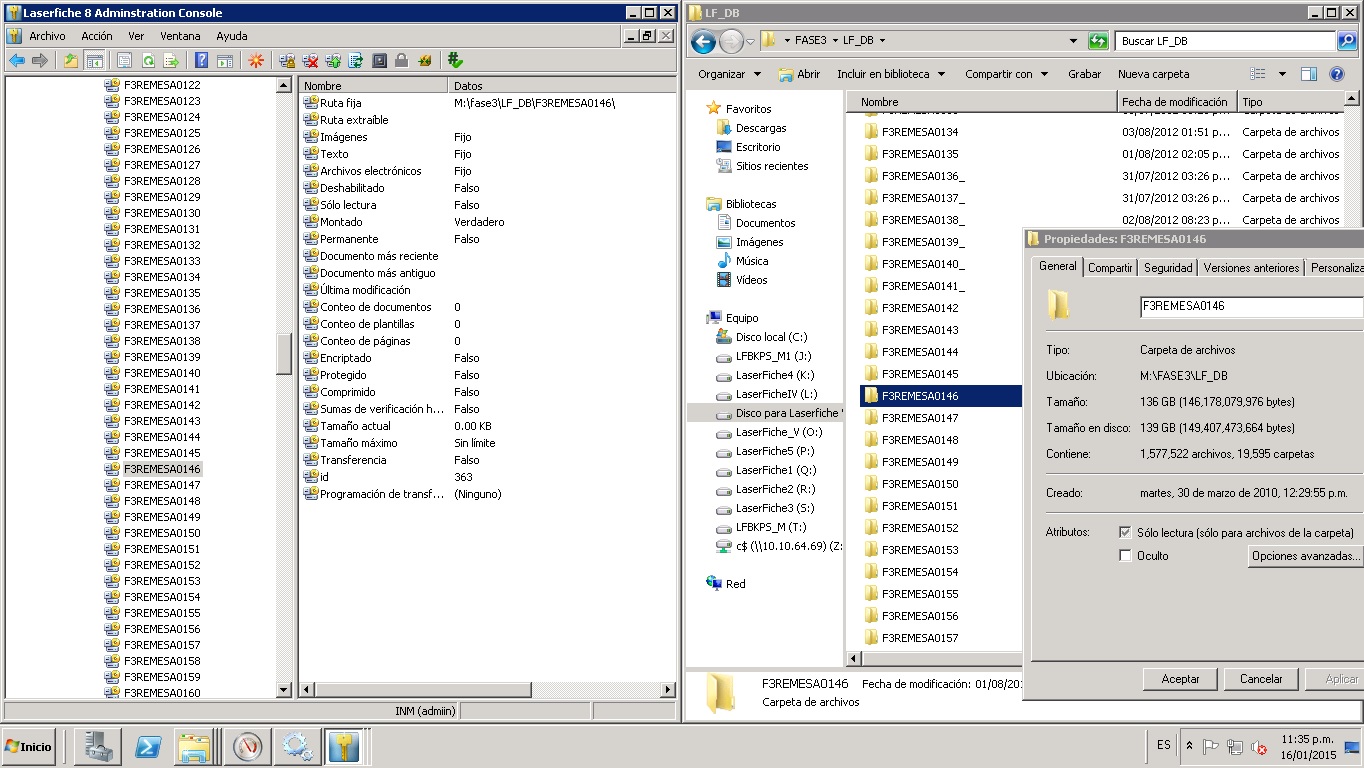Click the blue back arrow in Laserfiche toolbar
Image resolution: width=1364 pixels, height=768 pixels.
tap(17, 61)
